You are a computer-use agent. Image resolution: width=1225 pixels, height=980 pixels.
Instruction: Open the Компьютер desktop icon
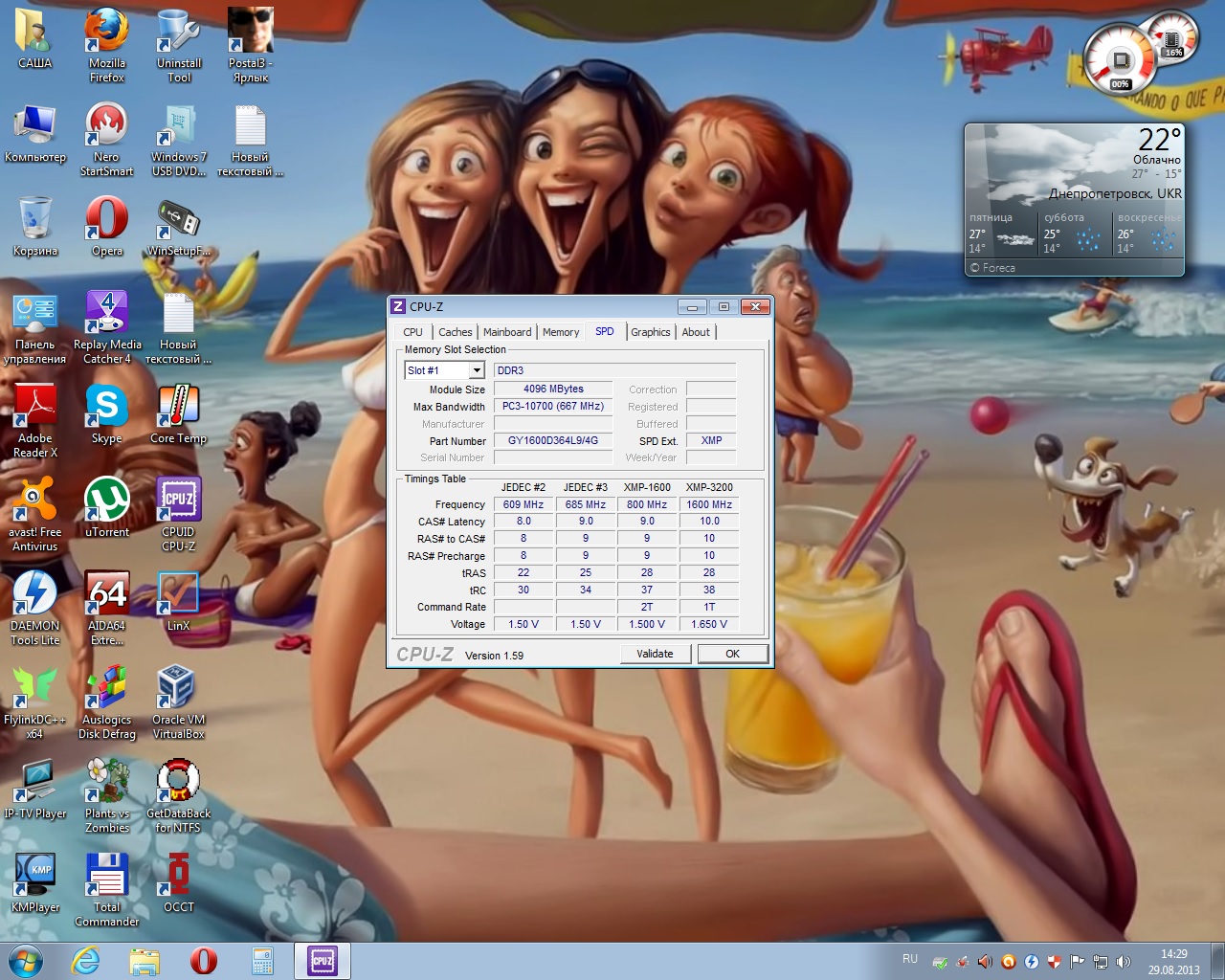tap(35, 132)
